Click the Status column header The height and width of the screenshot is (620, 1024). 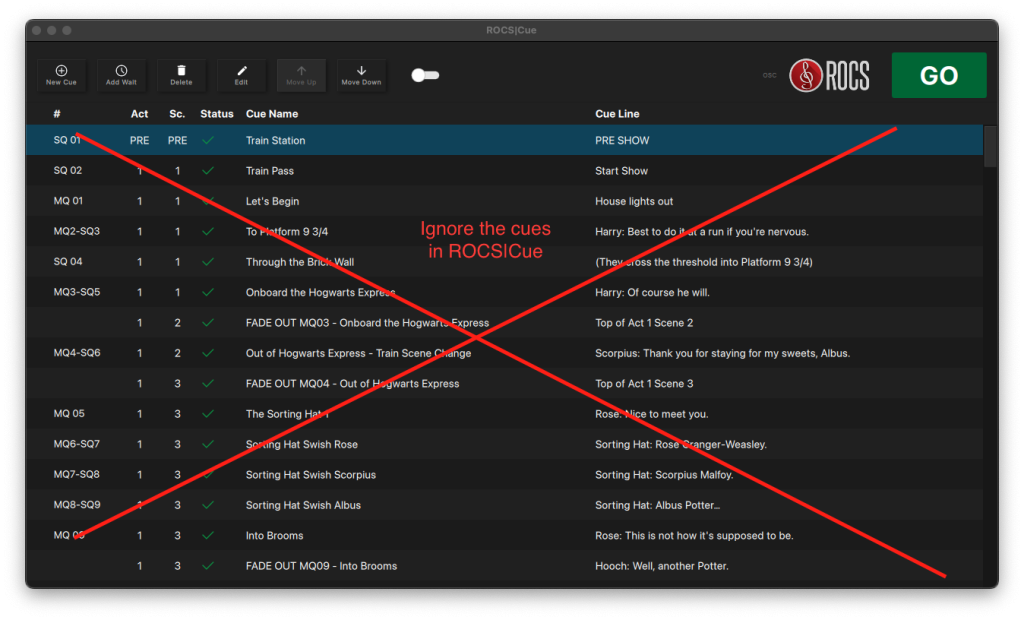(x=216, y=113)
